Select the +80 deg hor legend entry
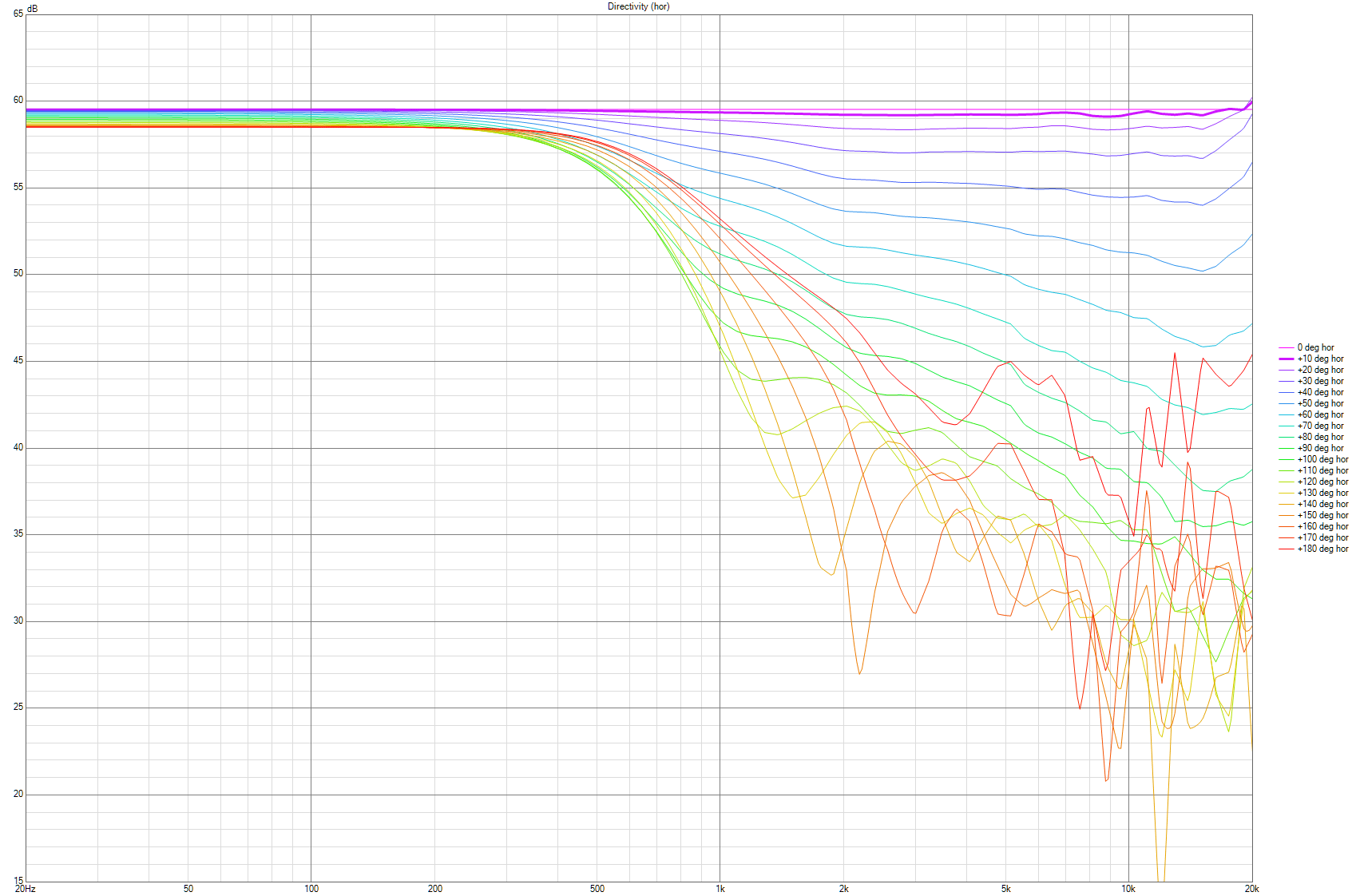Viewport: 1356px width, 896px height. tap(1311, 437)
